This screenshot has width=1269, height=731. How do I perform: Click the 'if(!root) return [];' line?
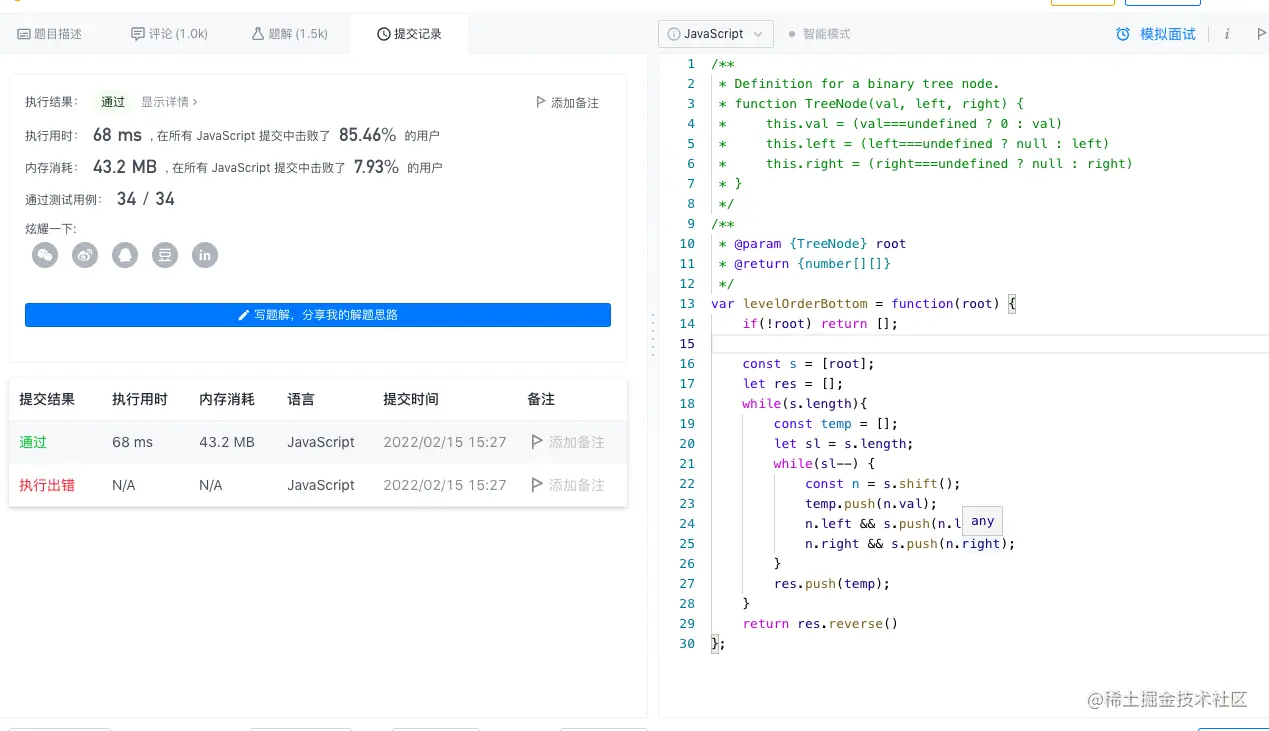coord(820,323)
